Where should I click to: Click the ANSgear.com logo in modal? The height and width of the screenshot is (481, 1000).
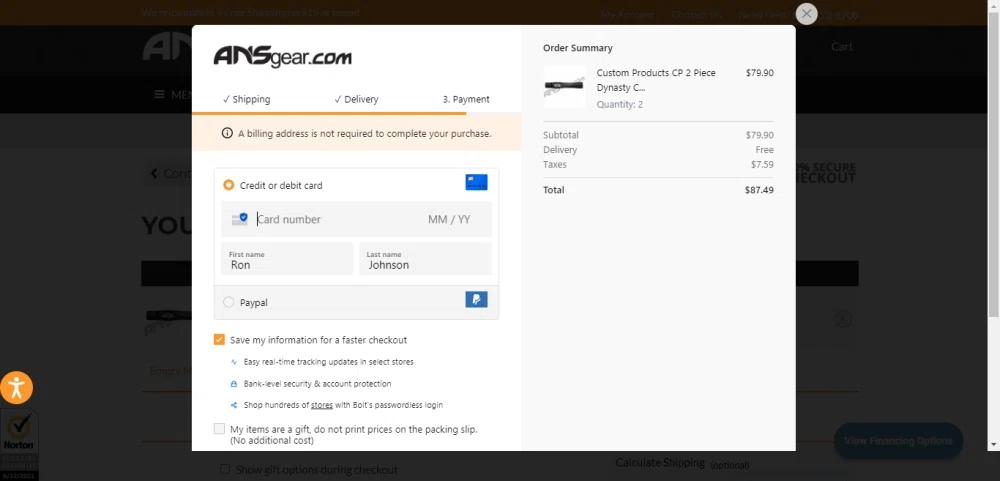tap(283, 57)
